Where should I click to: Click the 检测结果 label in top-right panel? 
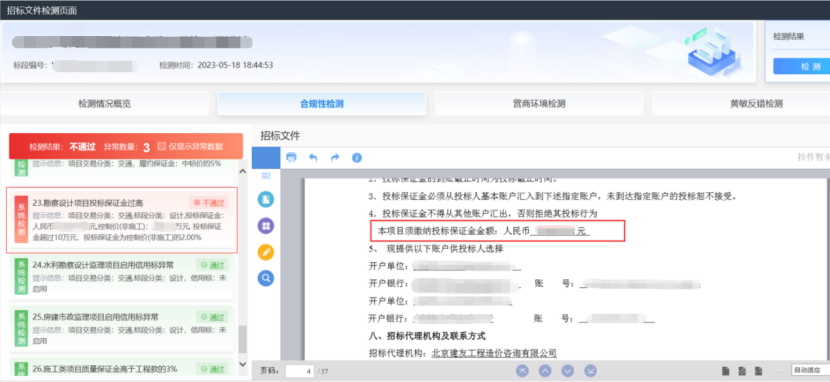click(x=789, y=37)
